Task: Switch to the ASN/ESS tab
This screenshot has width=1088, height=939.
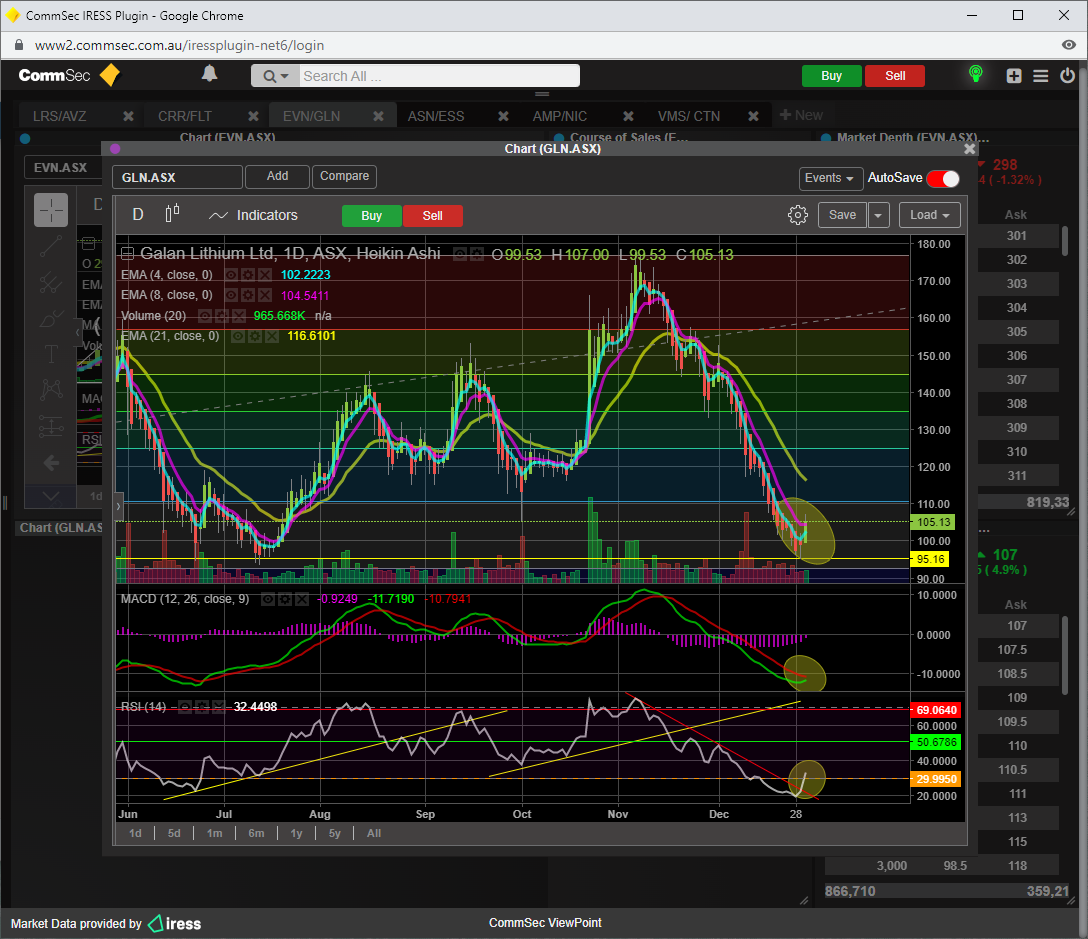Action: (436, 116)
